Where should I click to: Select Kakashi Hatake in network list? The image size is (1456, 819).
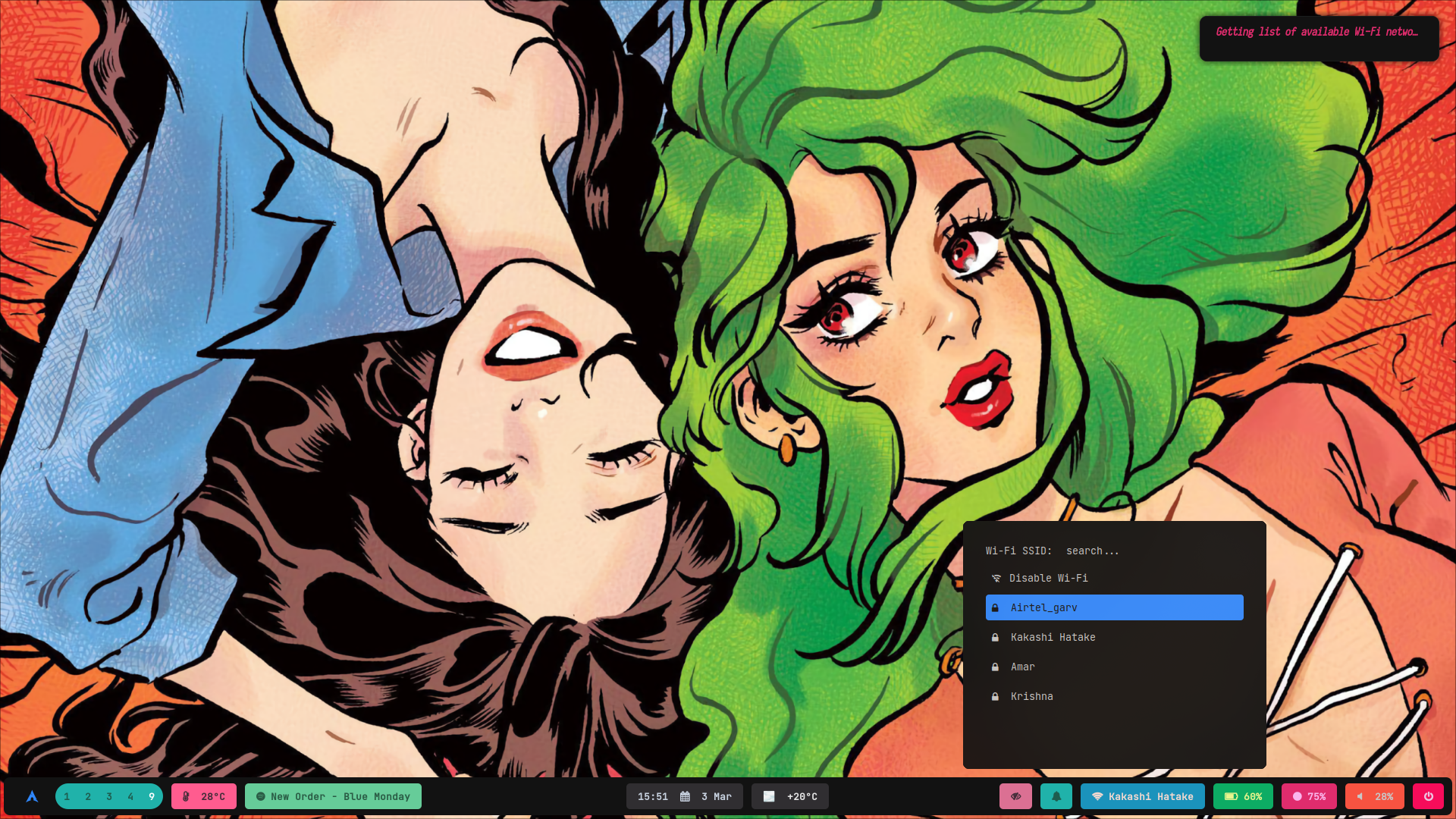pos(1053,637)
